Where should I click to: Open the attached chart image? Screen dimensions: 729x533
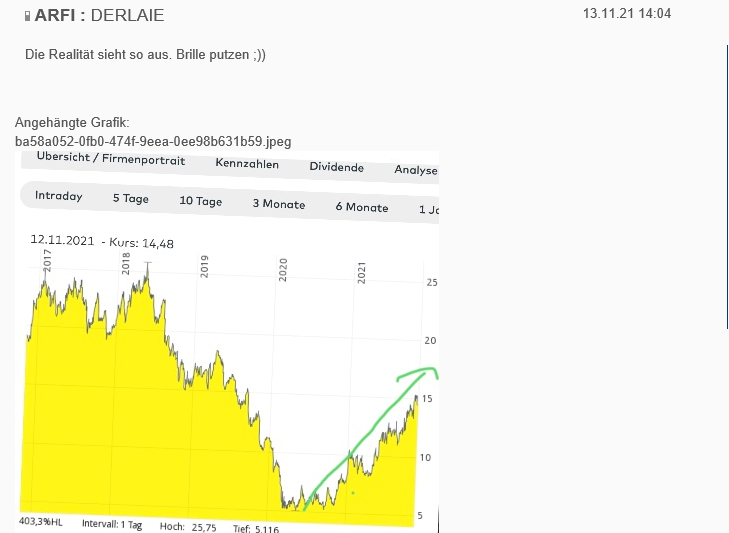tap(228, 340)
